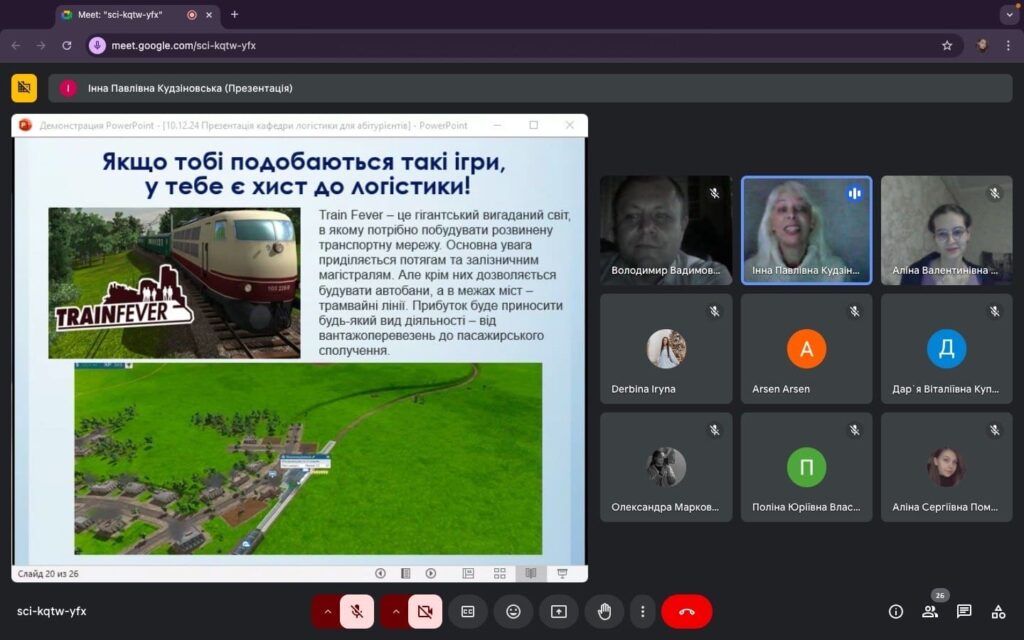Click muted mic icon on Derbina Iryna tile
Image resolution: width=1024 pixels, height=640 pixels.
pyautogui.click(x=714, y=312)
